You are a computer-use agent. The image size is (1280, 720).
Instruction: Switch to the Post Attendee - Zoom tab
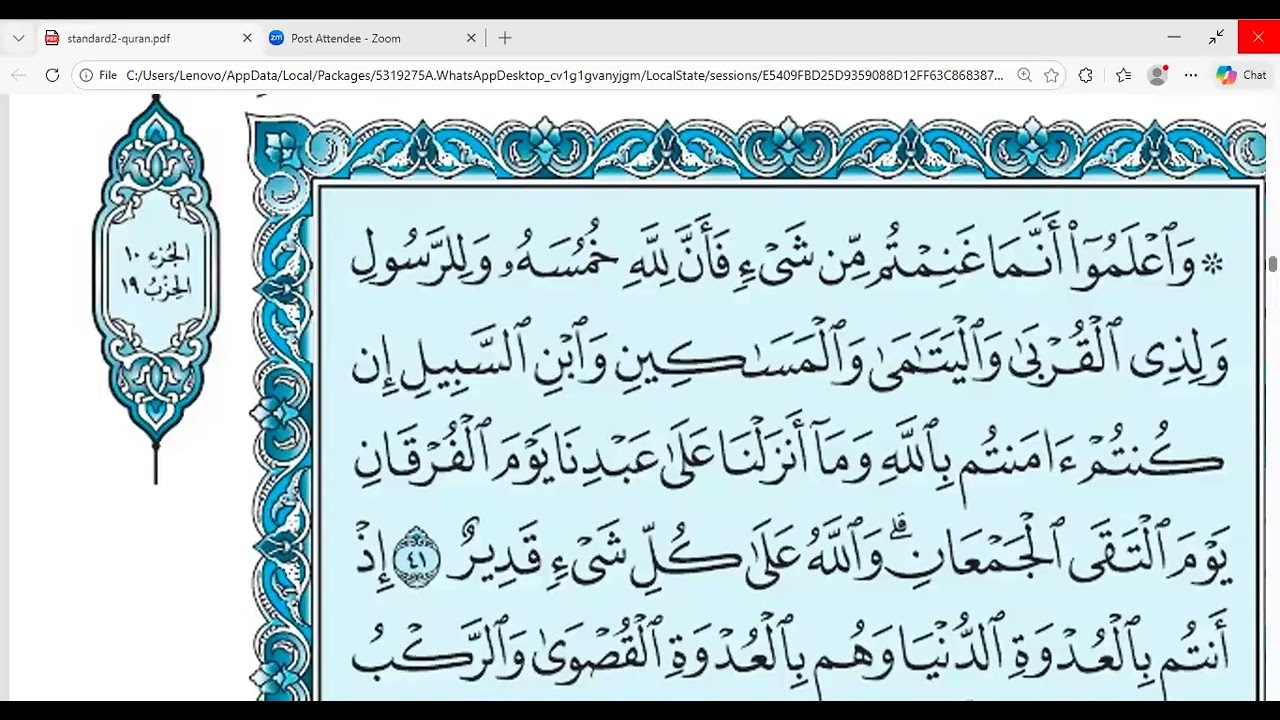[372, 38]
